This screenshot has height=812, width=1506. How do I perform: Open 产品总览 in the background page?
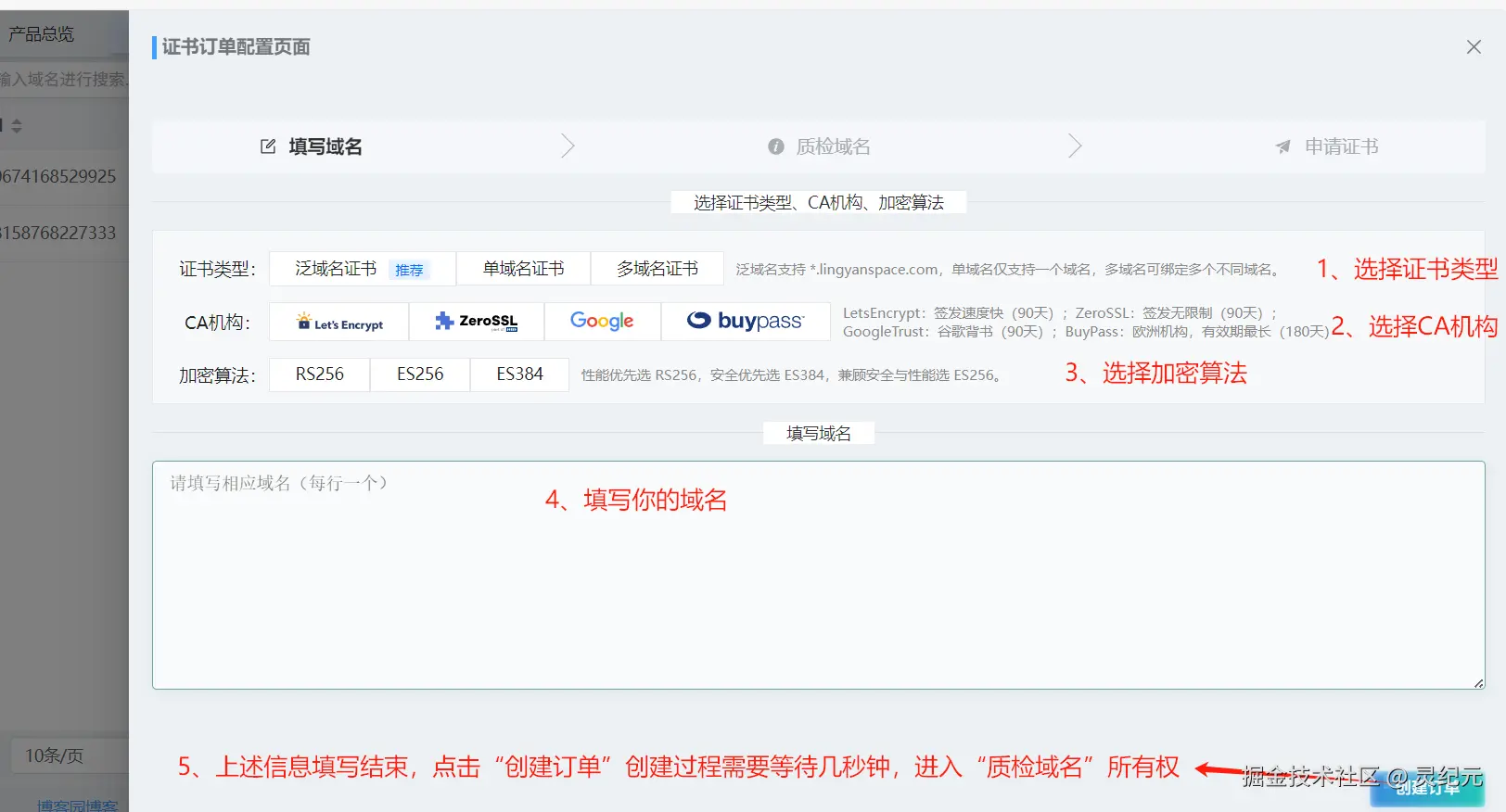42,34
